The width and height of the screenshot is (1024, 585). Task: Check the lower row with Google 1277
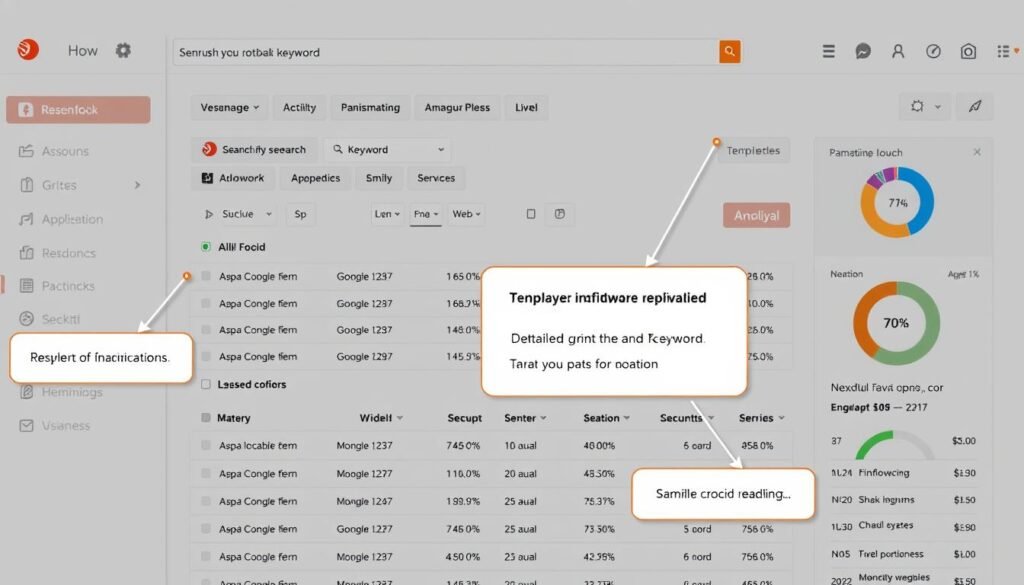[x=206, y=529]
